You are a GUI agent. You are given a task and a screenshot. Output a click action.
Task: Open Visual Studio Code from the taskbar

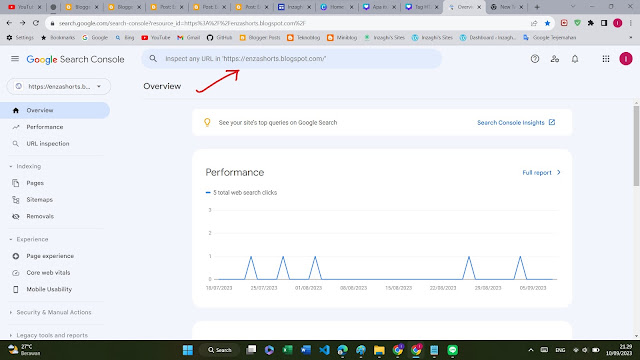pos(324,350)
